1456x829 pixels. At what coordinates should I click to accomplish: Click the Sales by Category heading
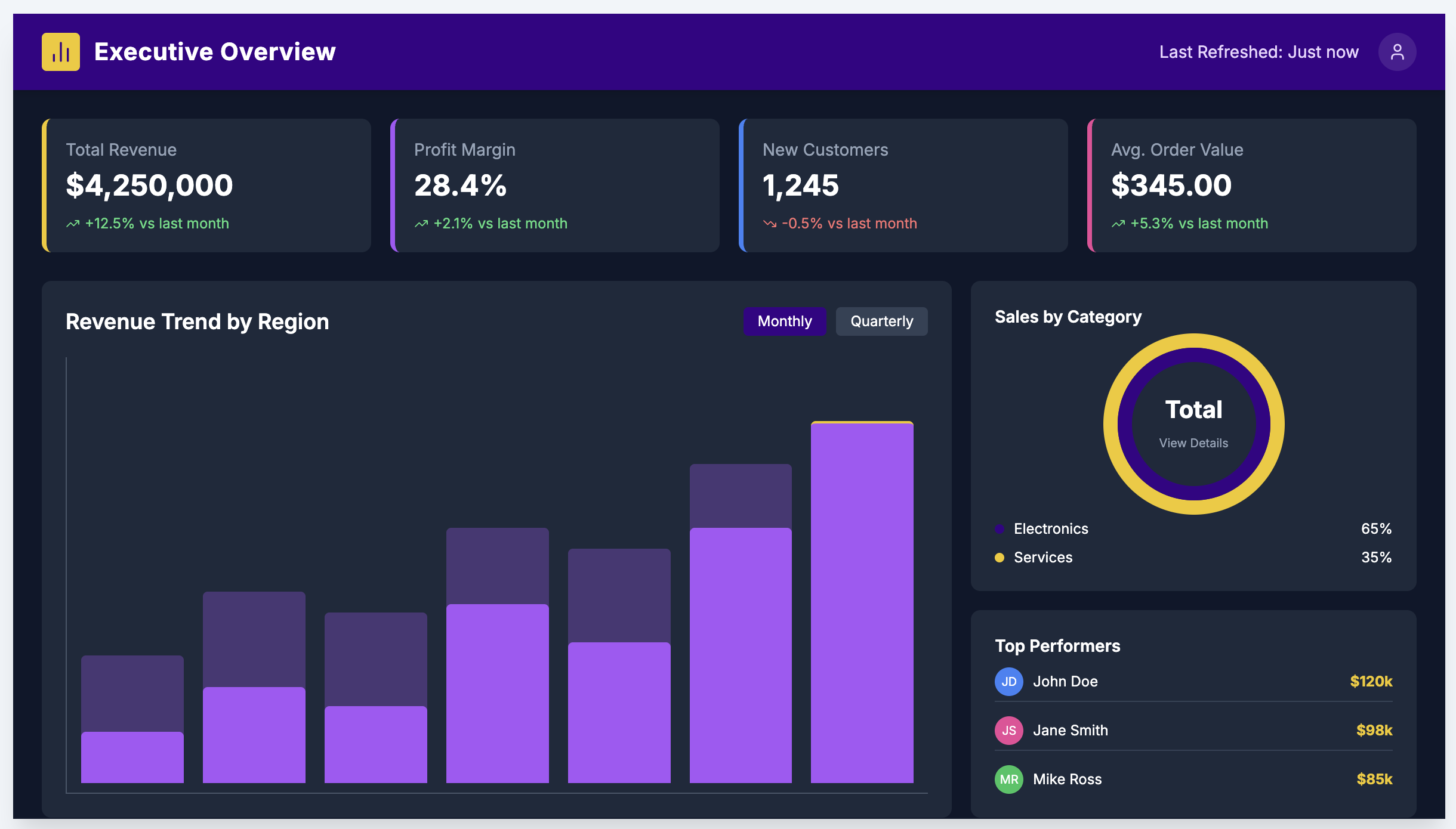(1068, 317)
